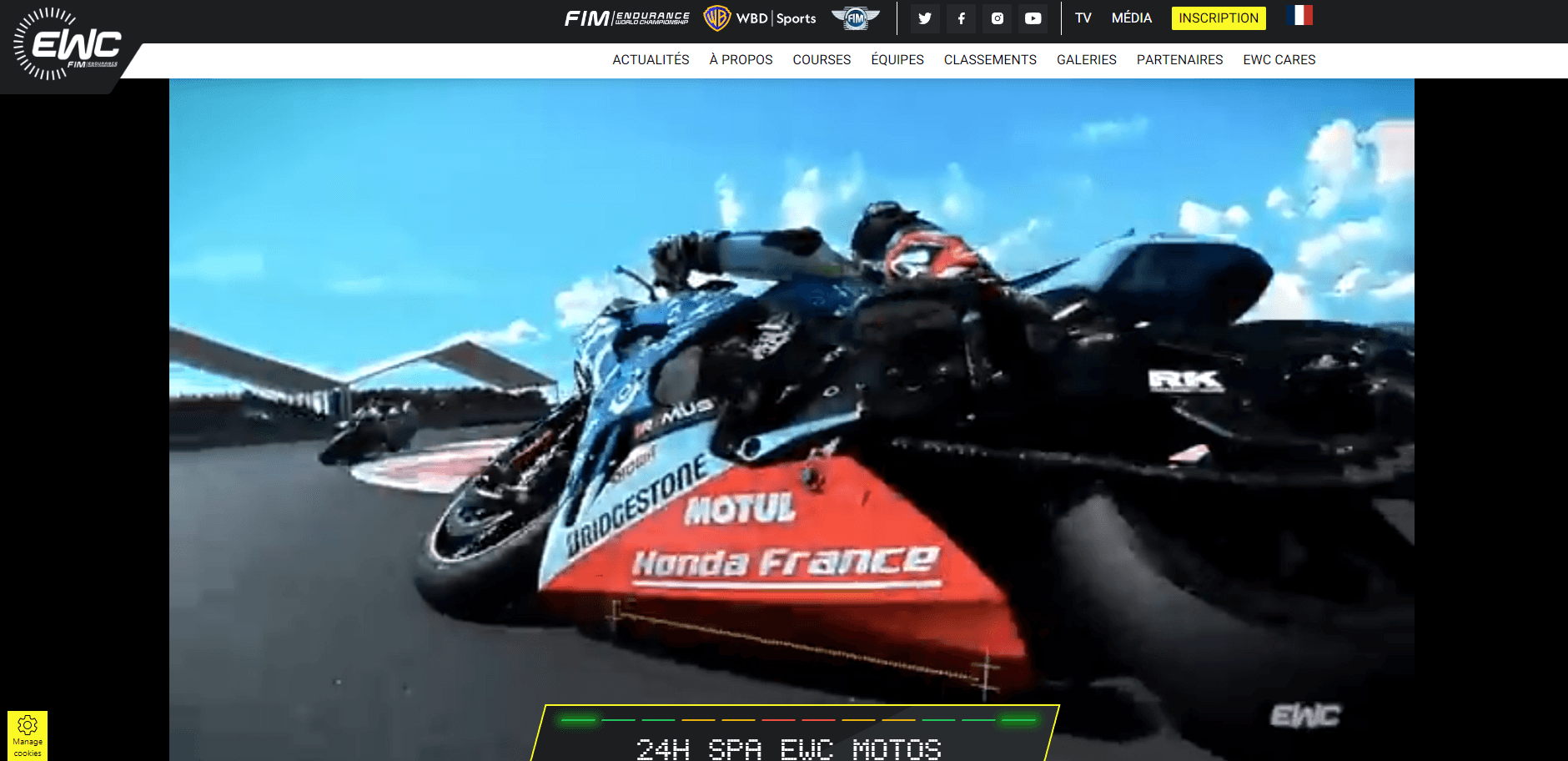The image size is (1568, 761).
Task: Open the Manage cookies gear button
Action: pos(28,735)
